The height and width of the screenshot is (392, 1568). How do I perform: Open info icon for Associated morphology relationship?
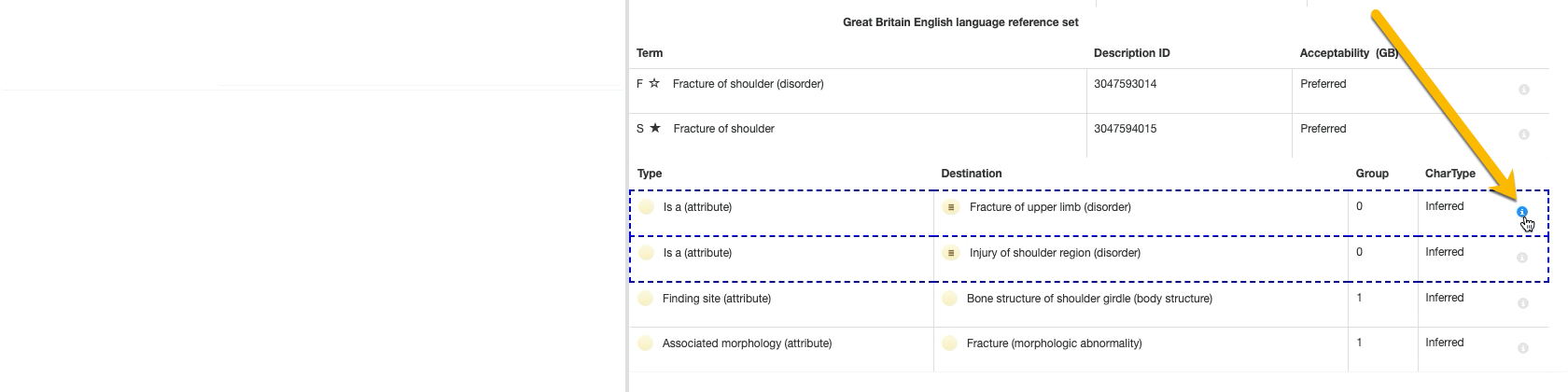(x=1522, y=348)
